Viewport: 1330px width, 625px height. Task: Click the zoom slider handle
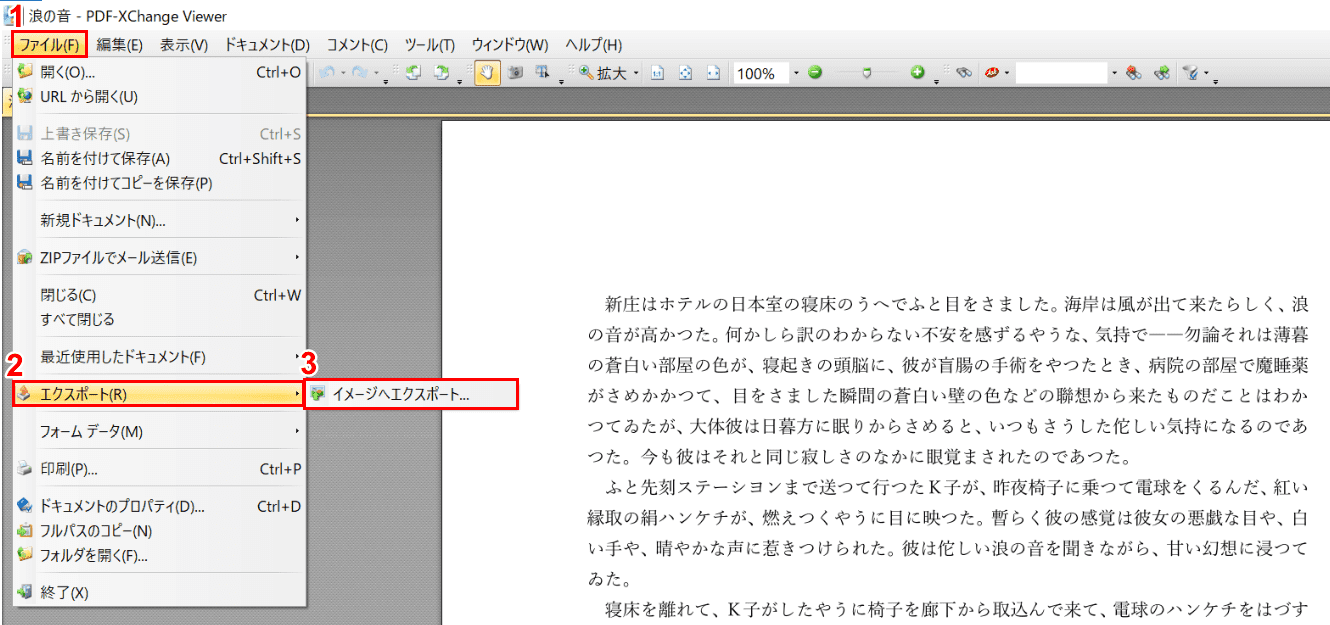coord(866,73)
